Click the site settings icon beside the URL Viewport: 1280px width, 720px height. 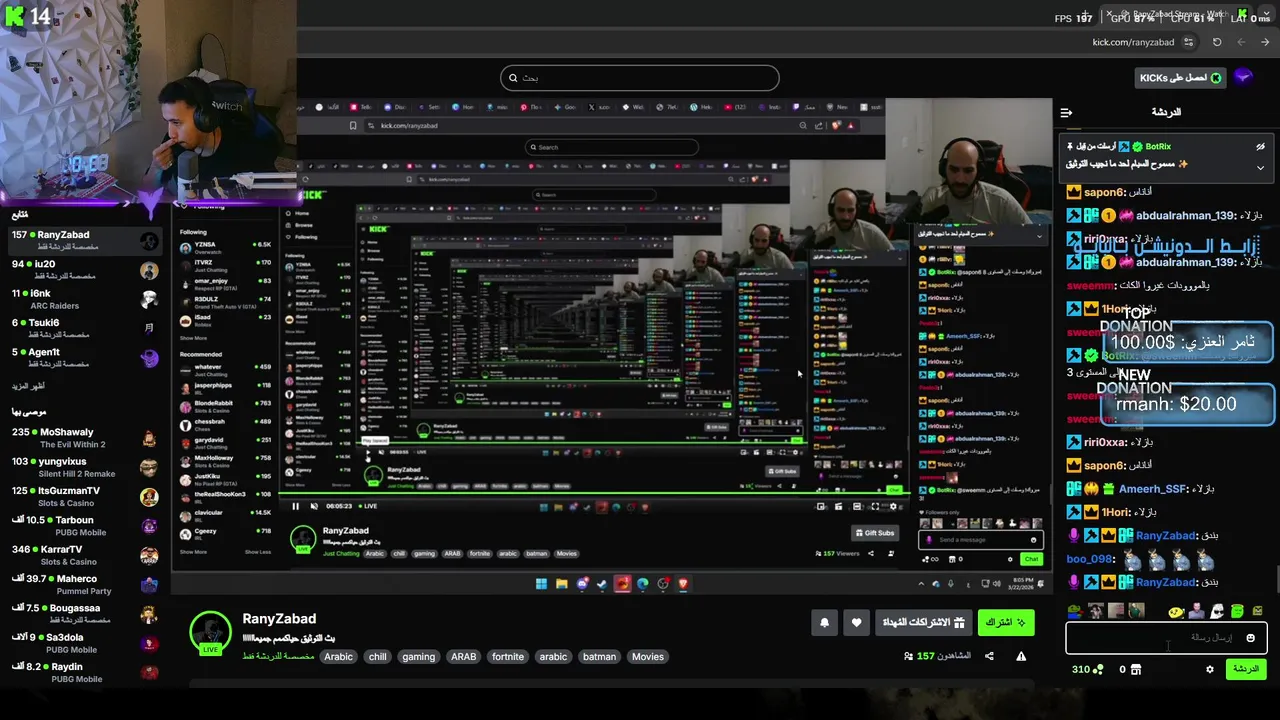1188,42
